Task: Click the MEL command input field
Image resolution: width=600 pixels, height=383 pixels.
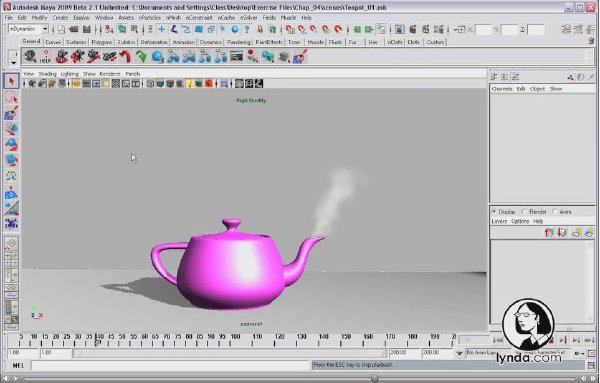Action: tap(170, 365)
